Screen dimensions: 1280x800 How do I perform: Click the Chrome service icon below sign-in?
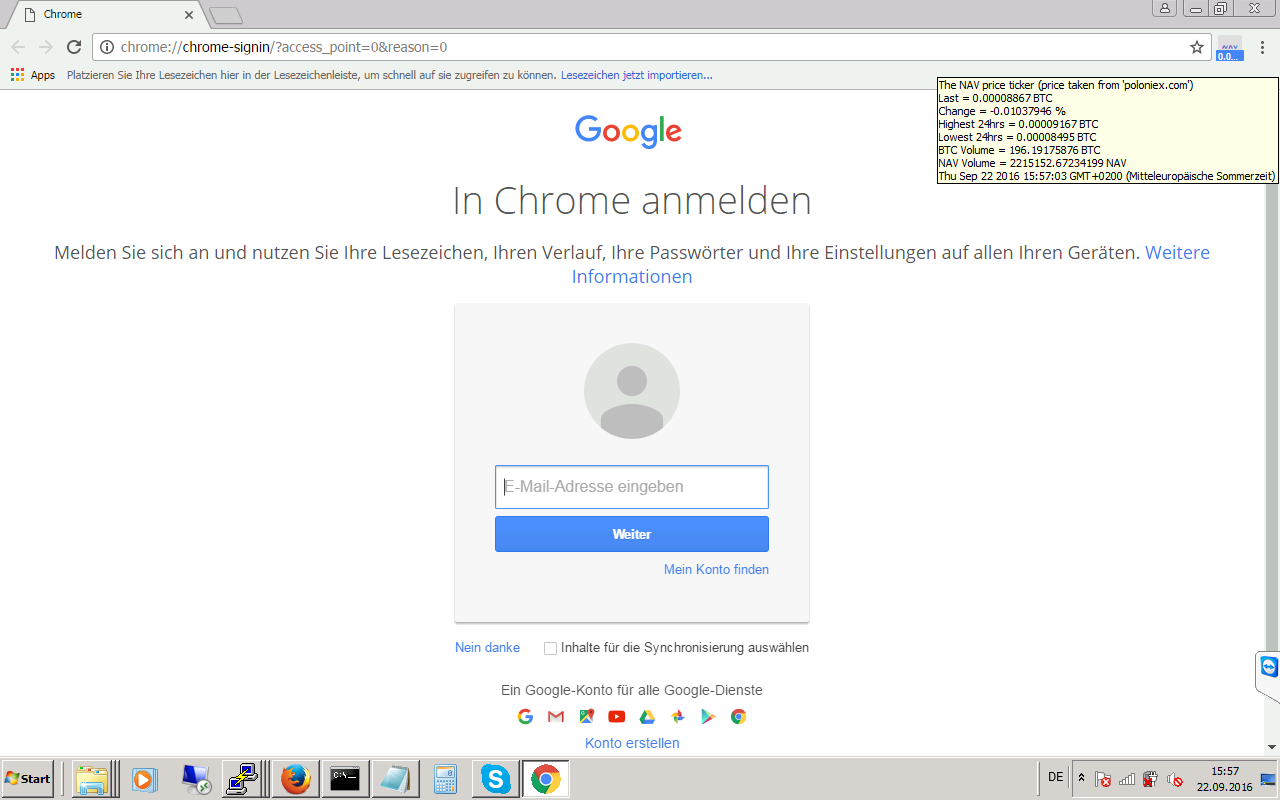739,716
